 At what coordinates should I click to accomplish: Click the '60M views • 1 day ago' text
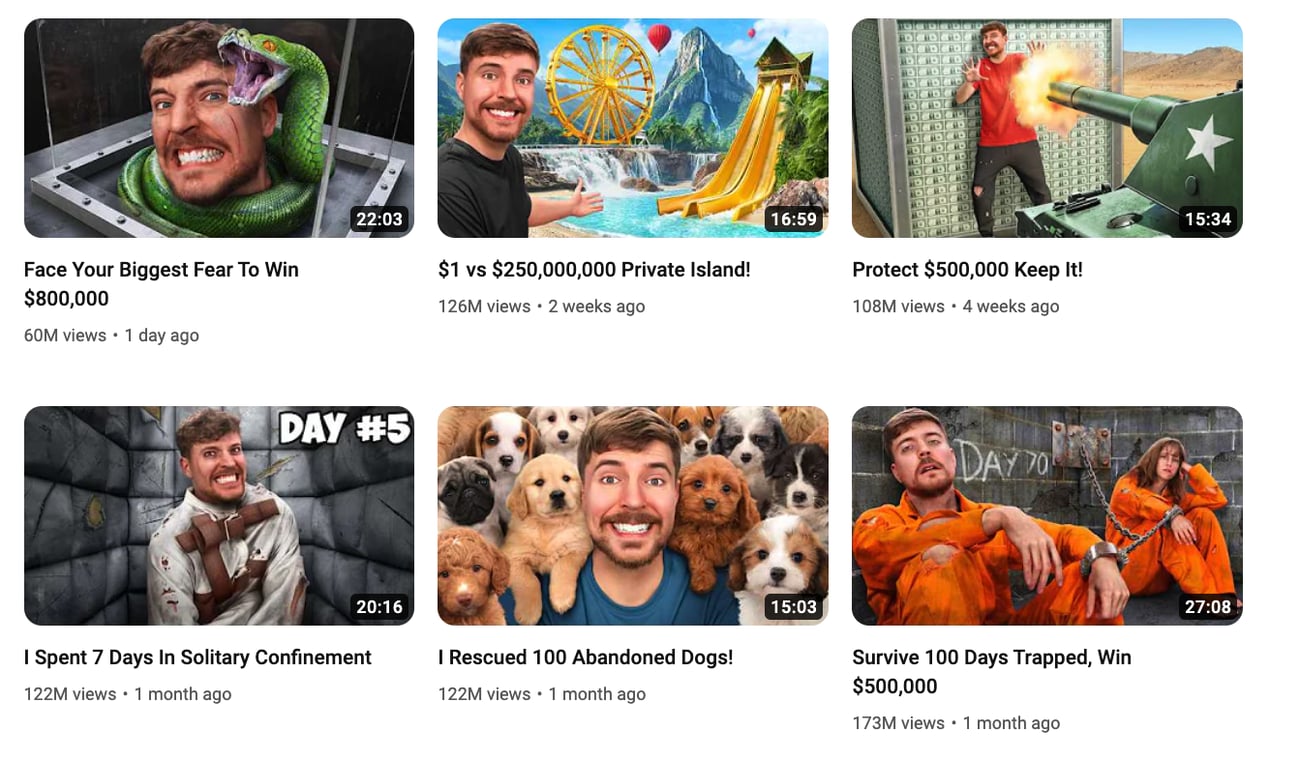point(111,336)
